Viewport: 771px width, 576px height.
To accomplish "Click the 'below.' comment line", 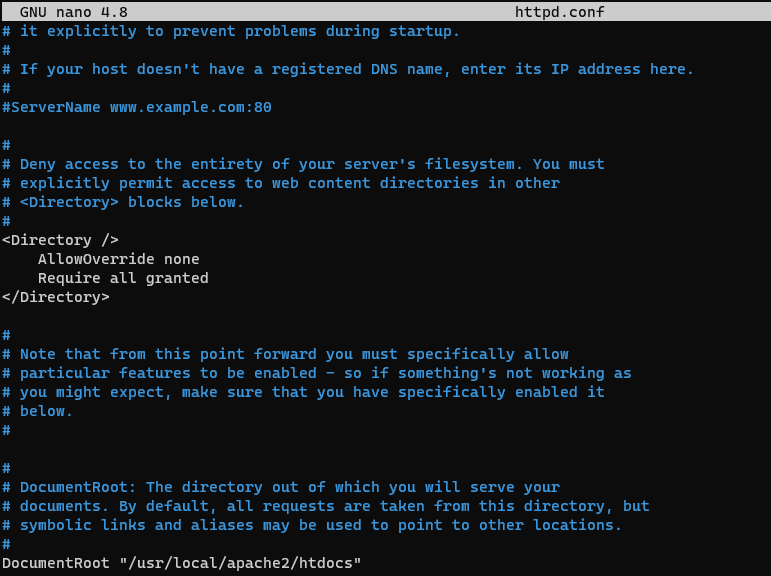I will point(37,411).
